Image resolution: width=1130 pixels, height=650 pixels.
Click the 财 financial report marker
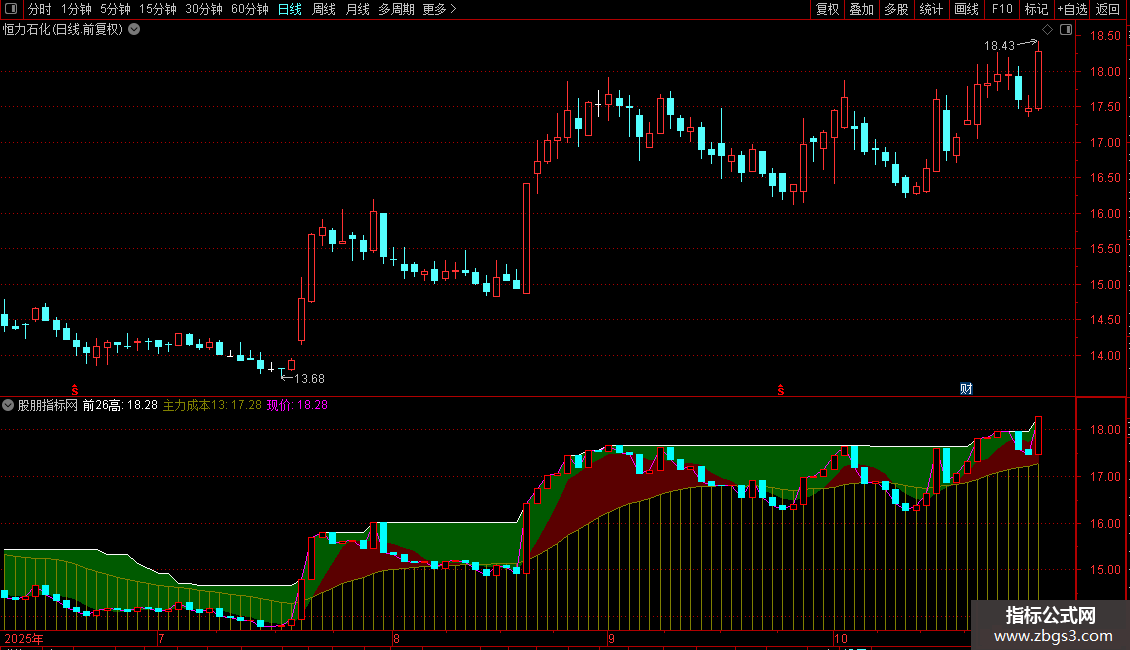966,388
